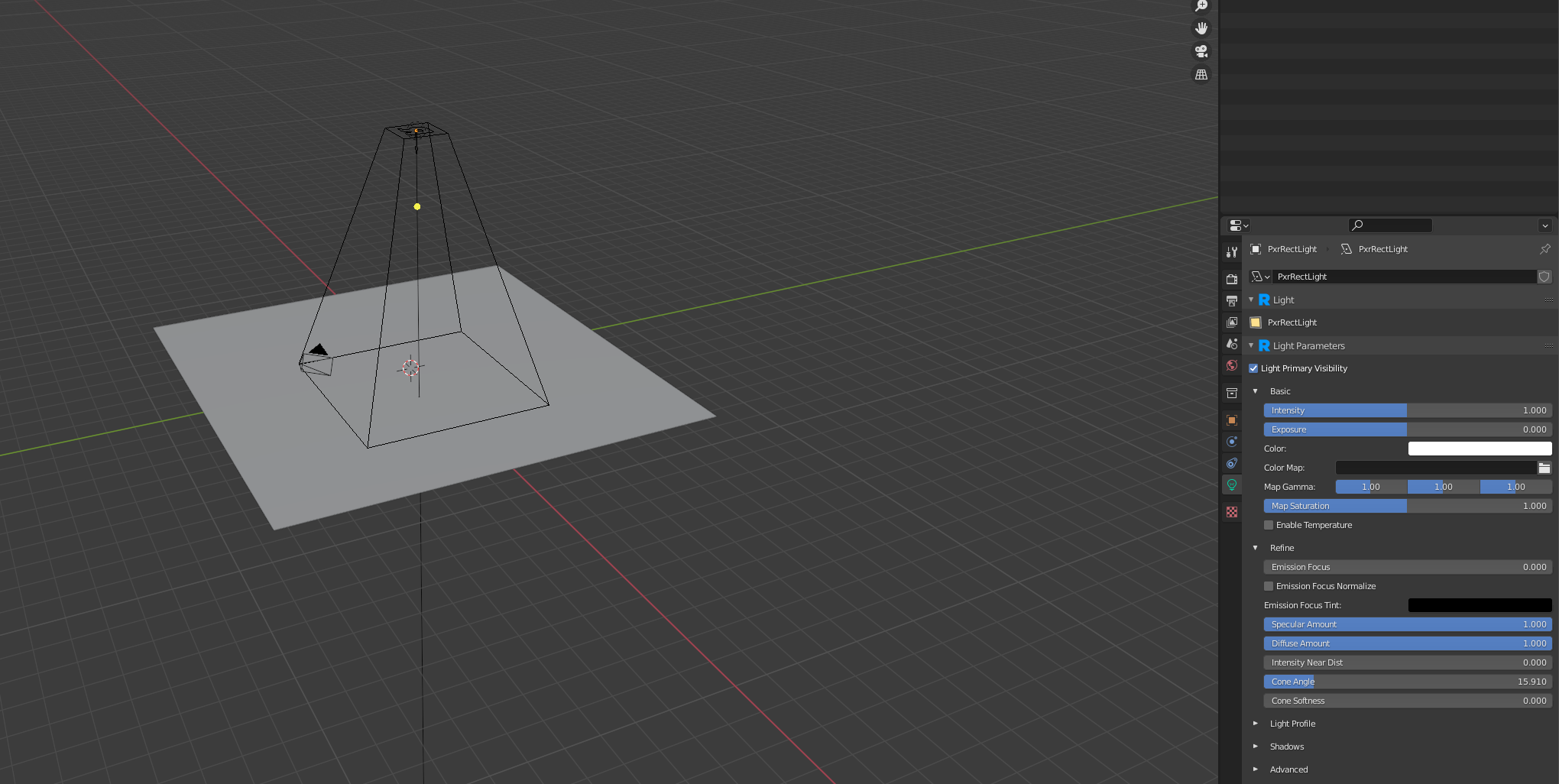The height and width of the screenshot is (784, 1559).
Task: Expand the Light Profile section
Action: point(1256,724)
